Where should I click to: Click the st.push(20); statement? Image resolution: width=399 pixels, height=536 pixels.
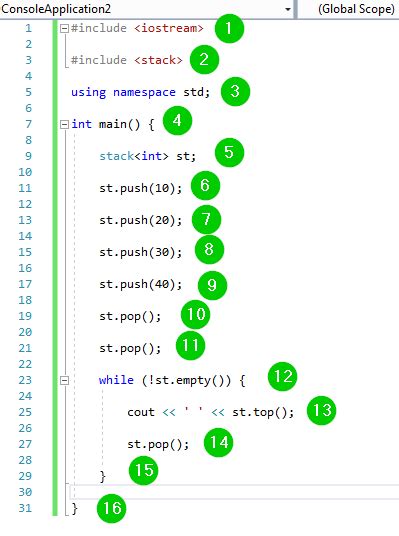point(141,220)
